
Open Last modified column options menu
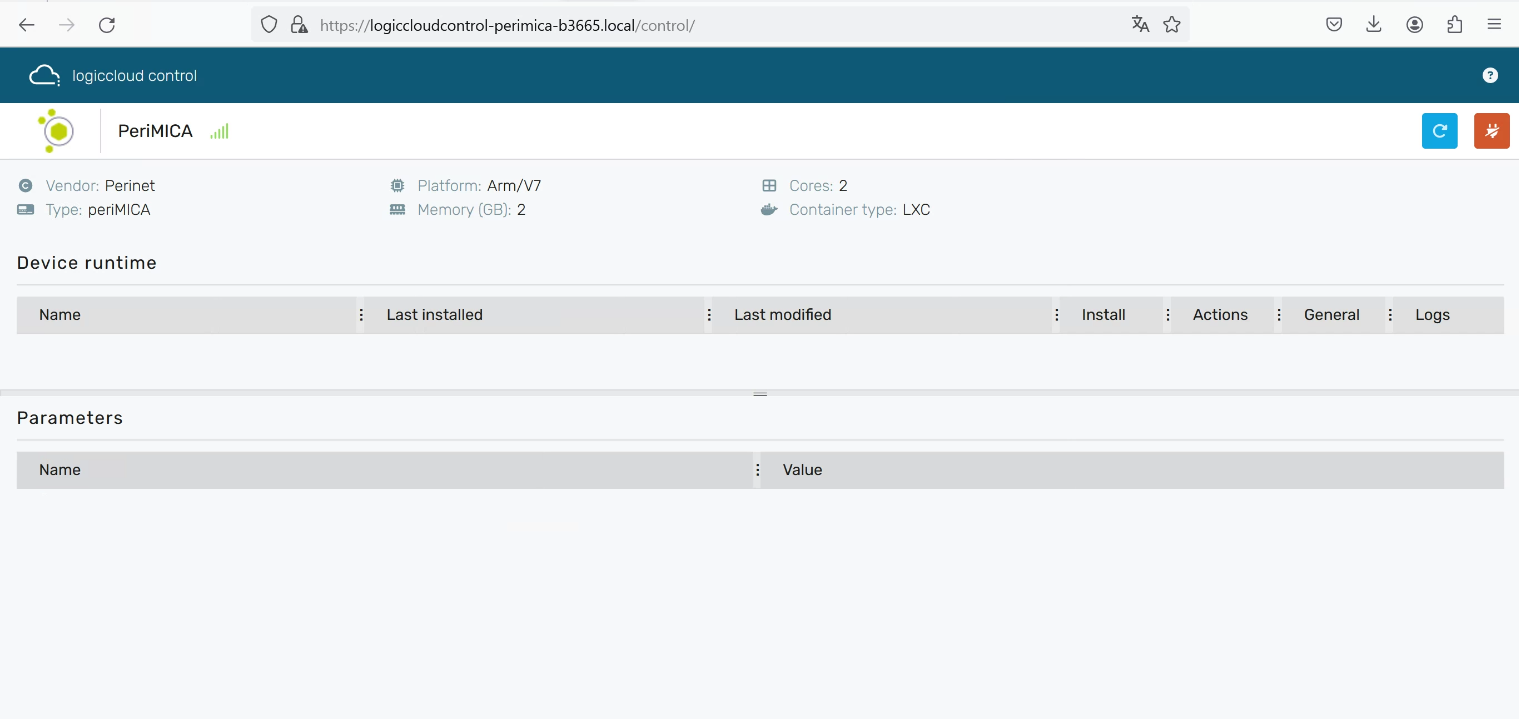point(1057,315)
